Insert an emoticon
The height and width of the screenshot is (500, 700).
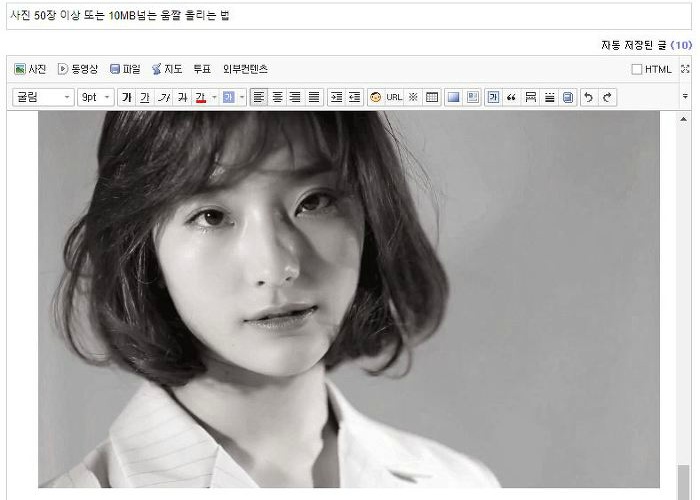click(x=375, y=97)
